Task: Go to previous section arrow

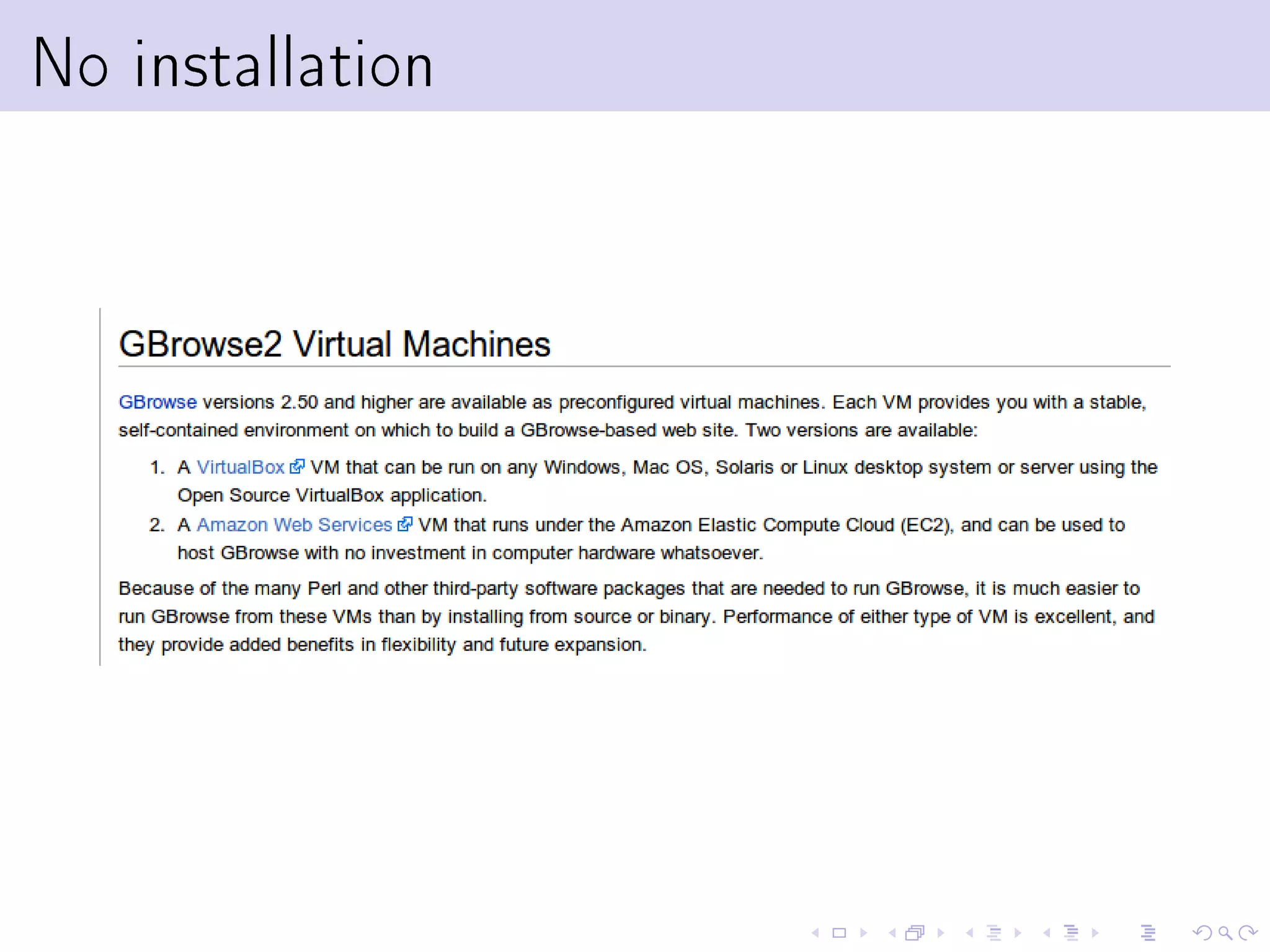Action: coord(1047,933)
